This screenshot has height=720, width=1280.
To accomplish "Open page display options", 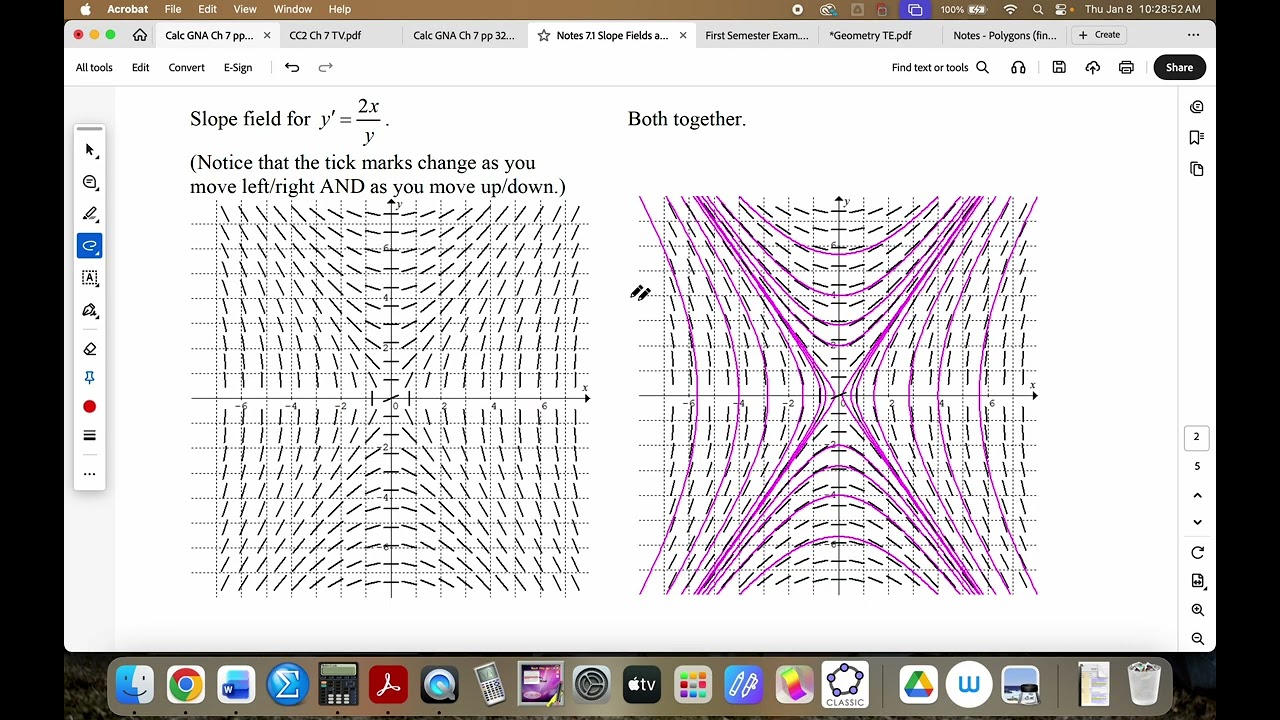I will [1197, 581].
